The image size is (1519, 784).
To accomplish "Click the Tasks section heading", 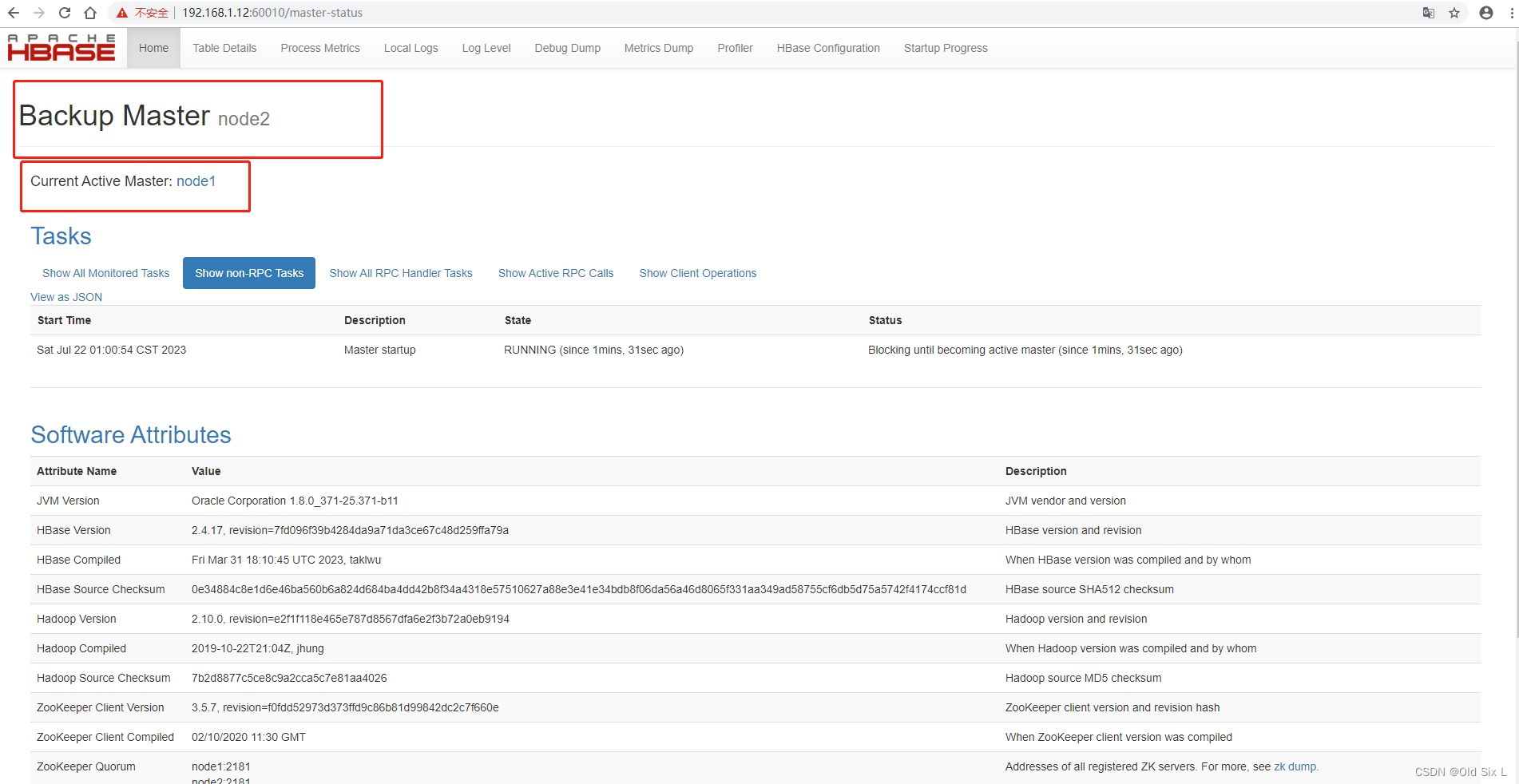I will pyautogui.click(x=61, y=236).
